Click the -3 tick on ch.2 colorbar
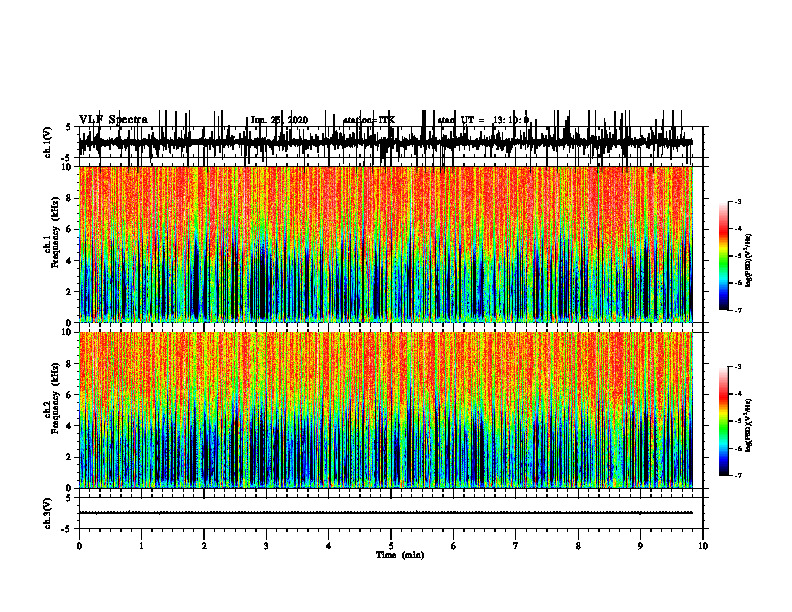Image resolution: width=792 pixels, height=612 pixels. pyautogui.click(x=738, y=367)
